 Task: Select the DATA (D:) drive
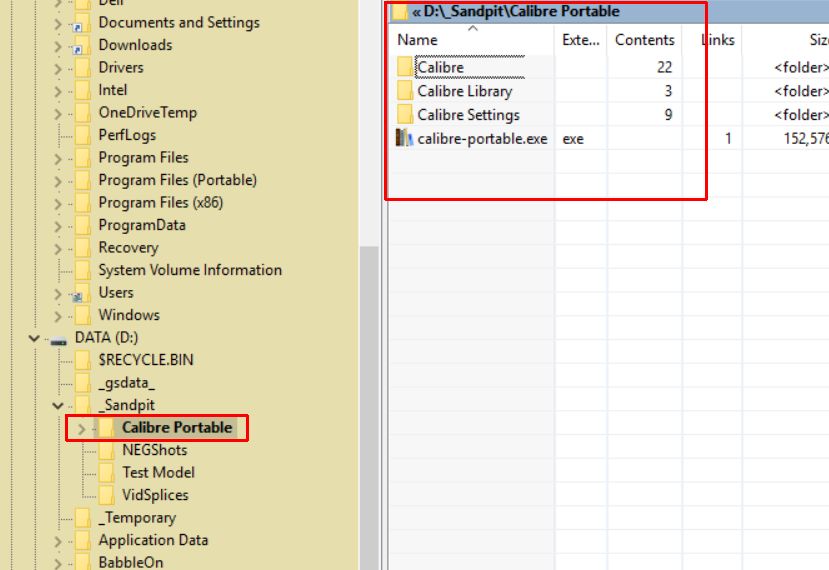click(x=106, y=337)
